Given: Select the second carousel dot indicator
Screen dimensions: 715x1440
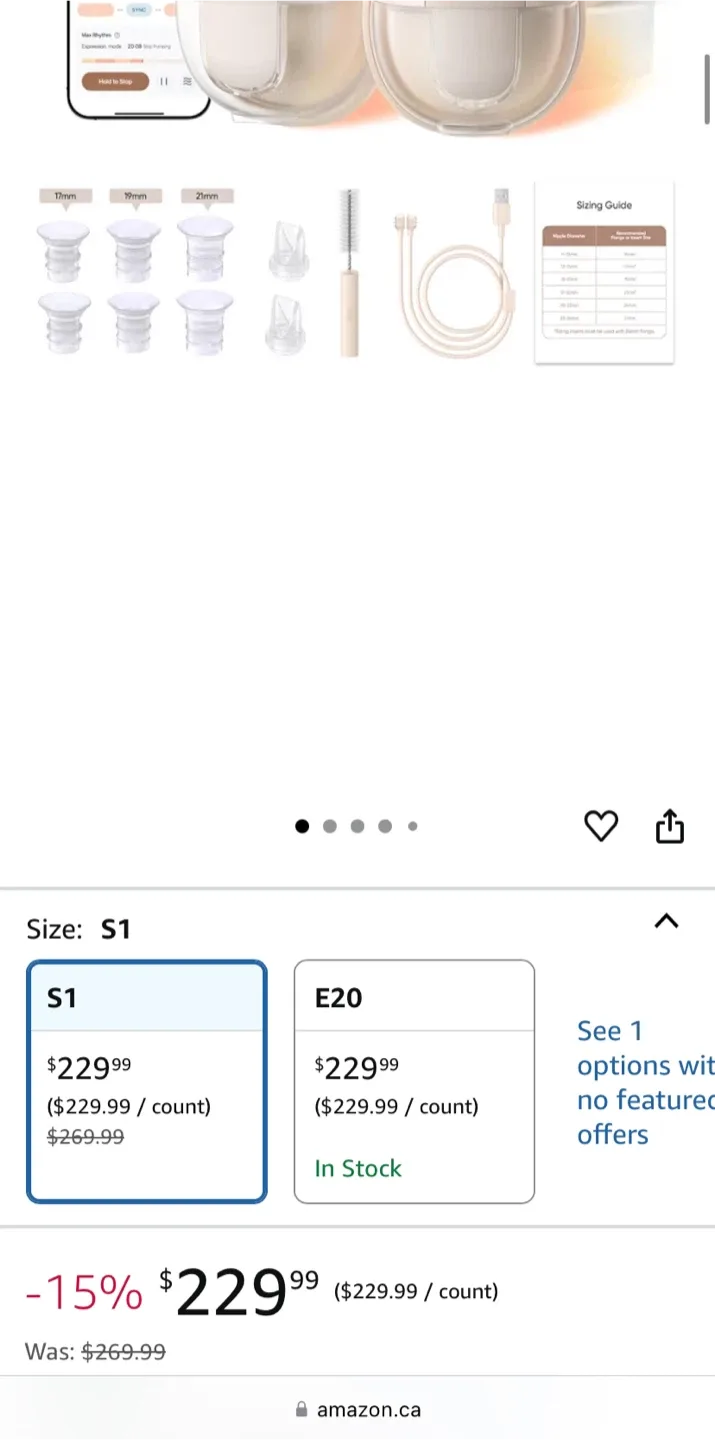Looking at the screenshot, I should (x=329, y=826).
